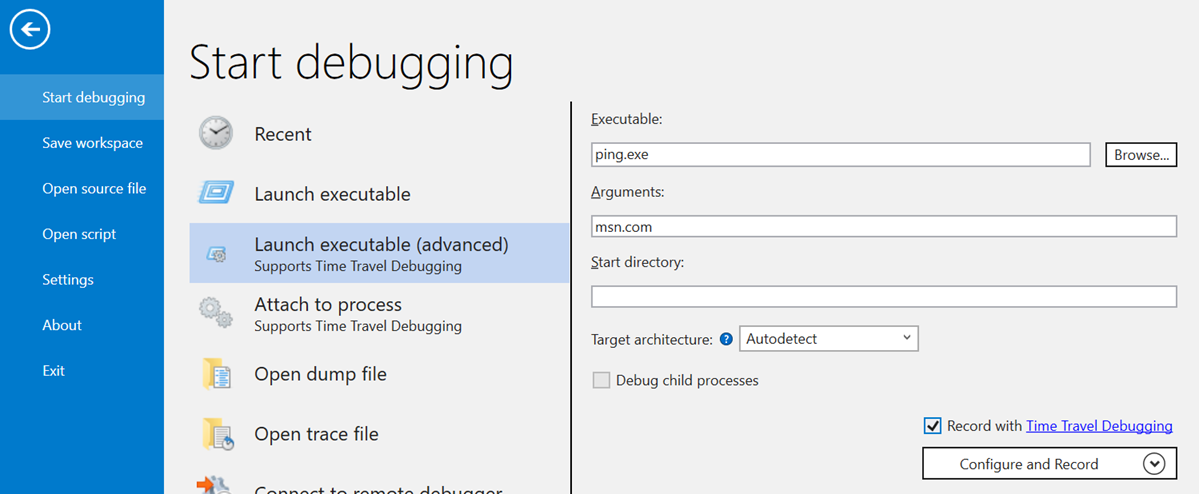Click the Recent clock icon

[x=215, y=133]
